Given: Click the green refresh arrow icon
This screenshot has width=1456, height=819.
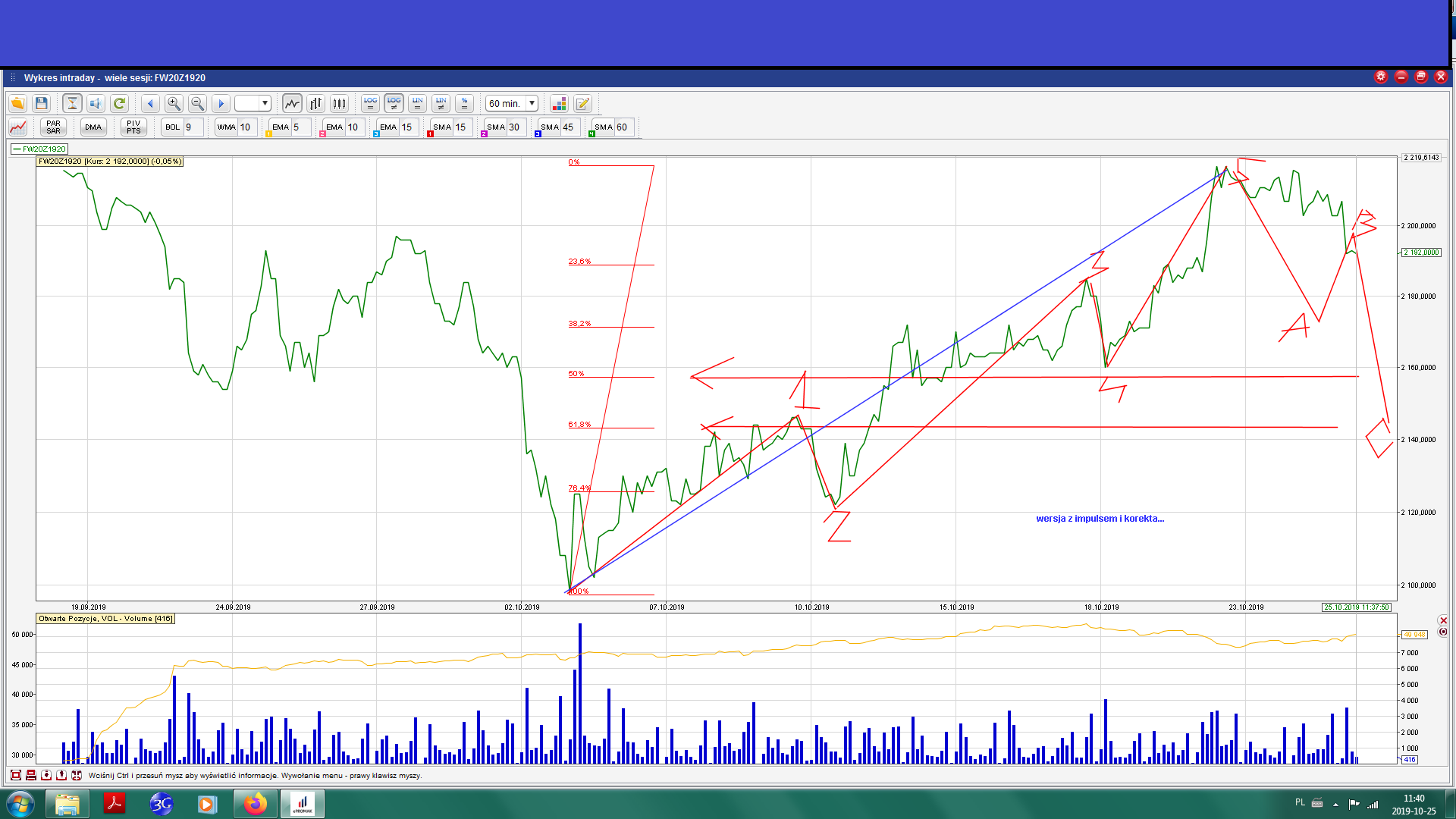Looking at the screenshot, I should coord(119,103).
